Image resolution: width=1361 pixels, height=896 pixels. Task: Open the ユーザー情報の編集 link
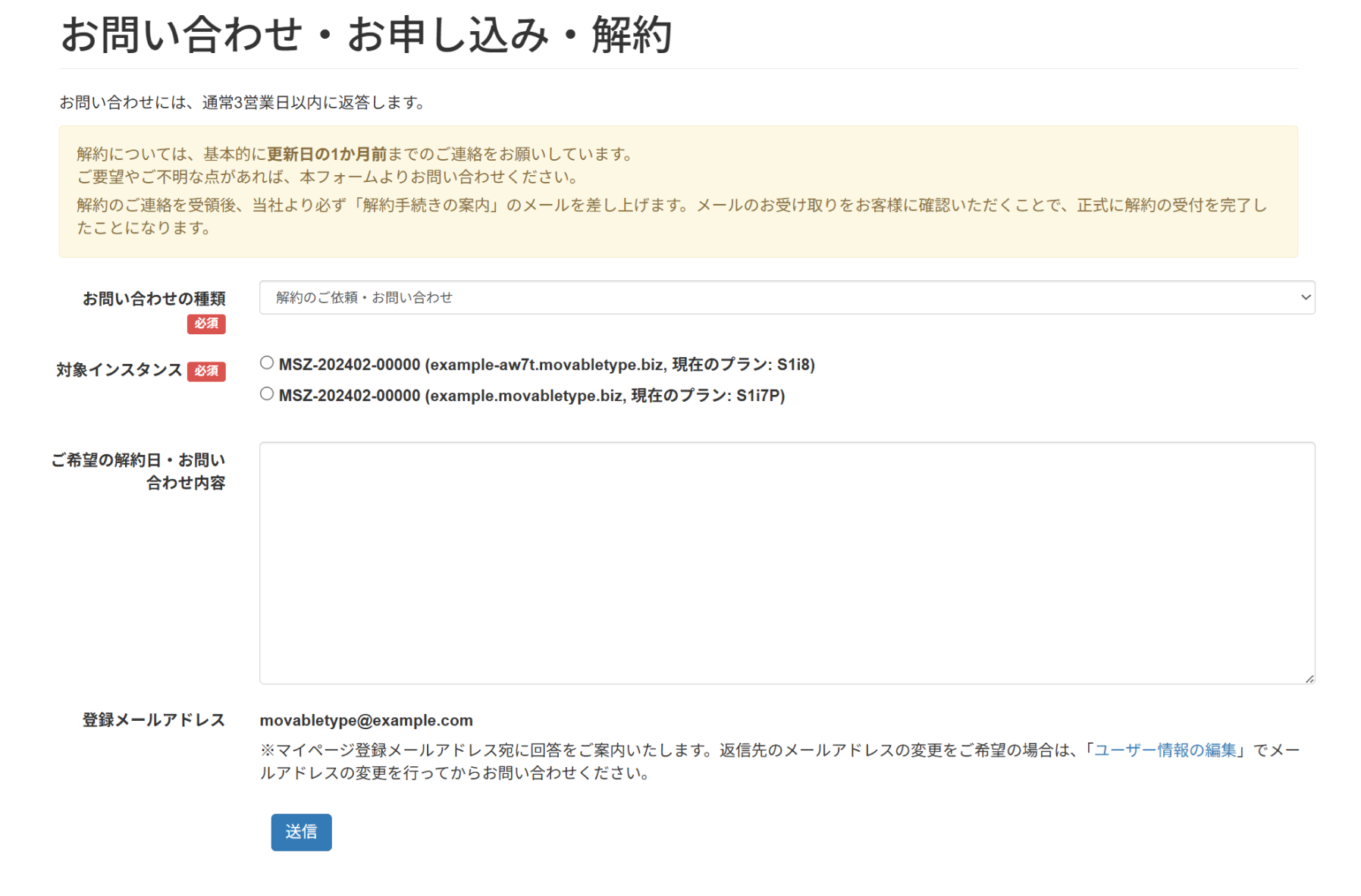pos(1165,750)
